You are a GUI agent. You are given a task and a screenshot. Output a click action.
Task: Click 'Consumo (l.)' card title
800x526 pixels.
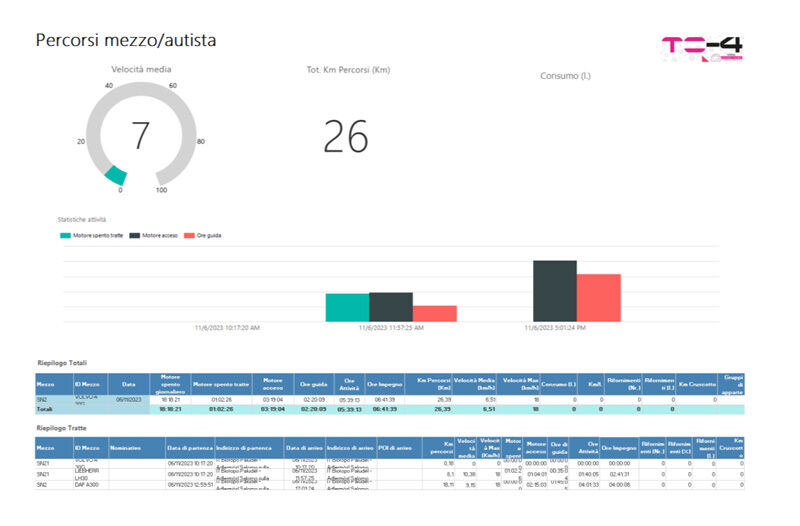tap(567, 76)
